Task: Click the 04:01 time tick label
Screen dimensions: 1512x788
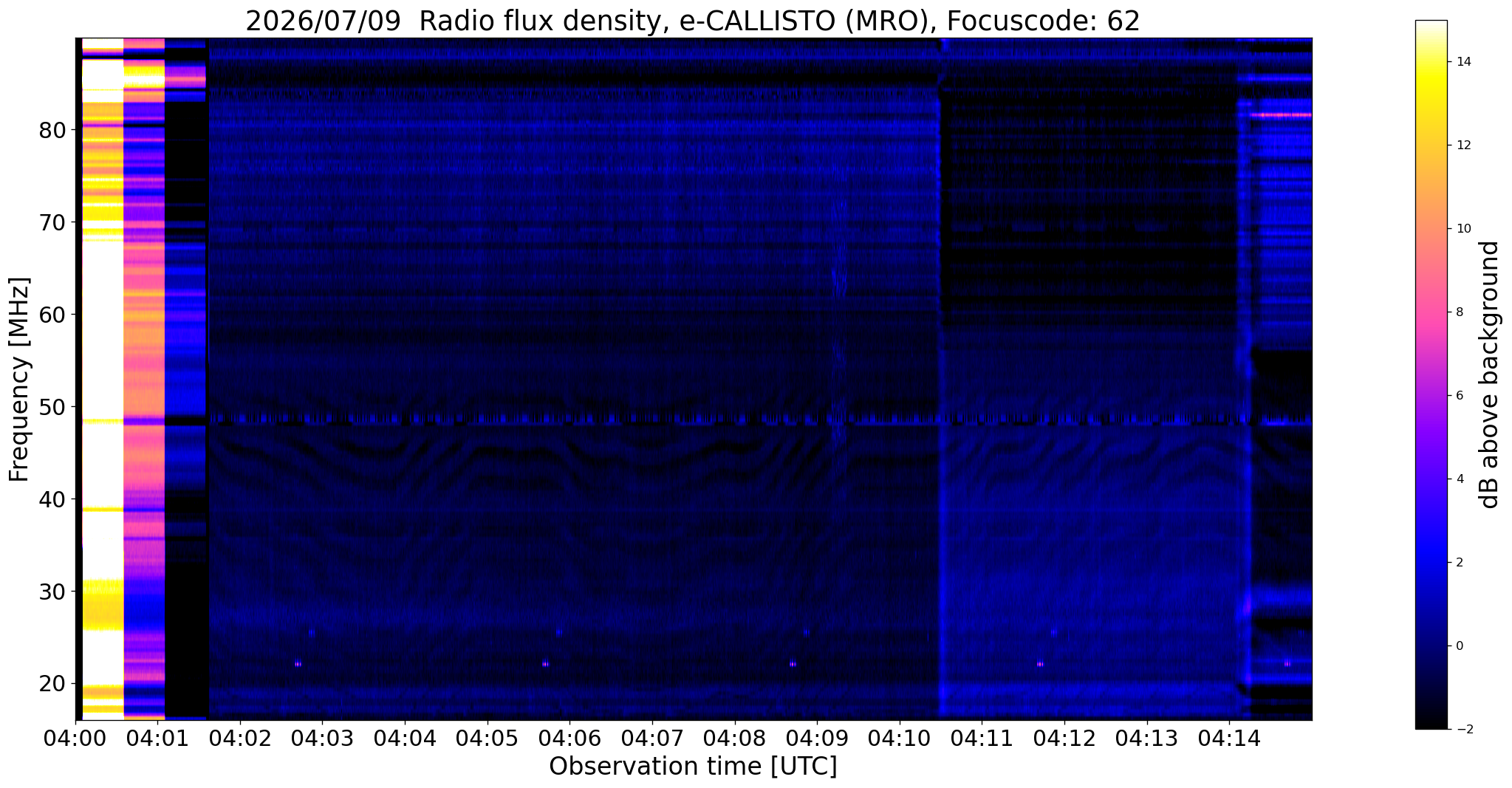Action: pos(158,739)
